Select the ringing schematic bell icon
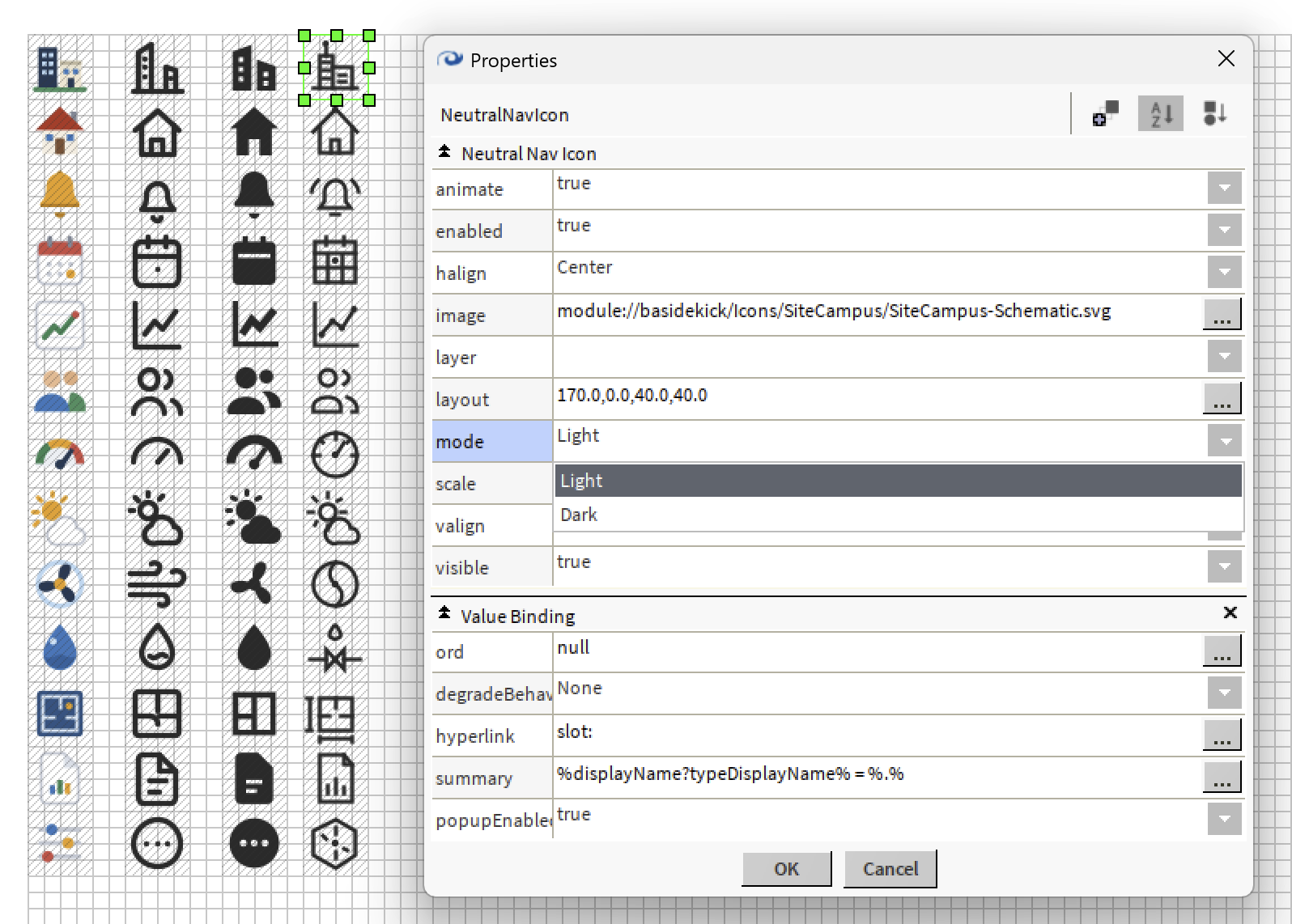 pyautogui.click(x=335, y=197)
